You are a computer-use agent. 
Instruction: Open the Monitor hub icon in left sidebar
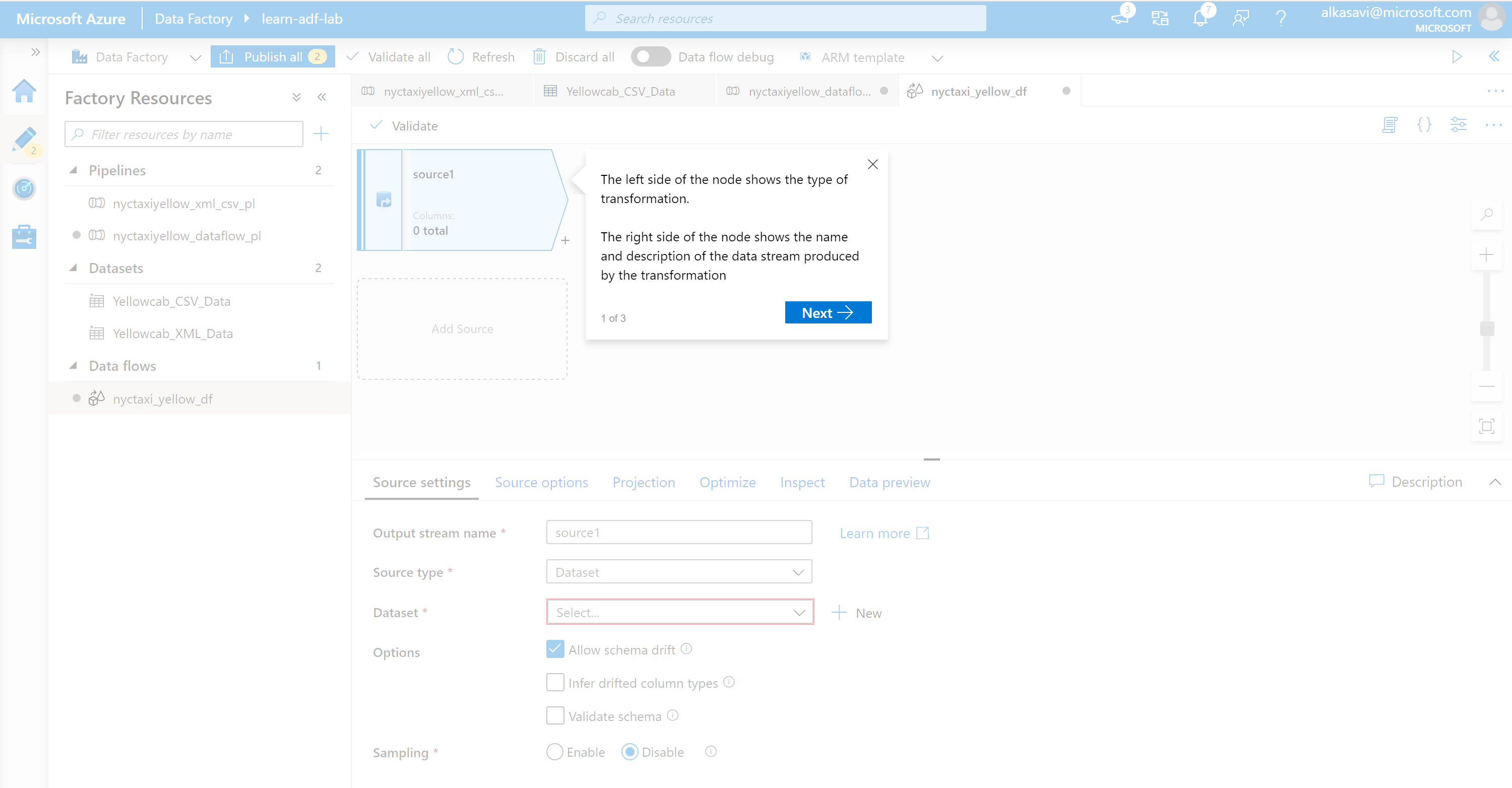click(x=24, y=188)
